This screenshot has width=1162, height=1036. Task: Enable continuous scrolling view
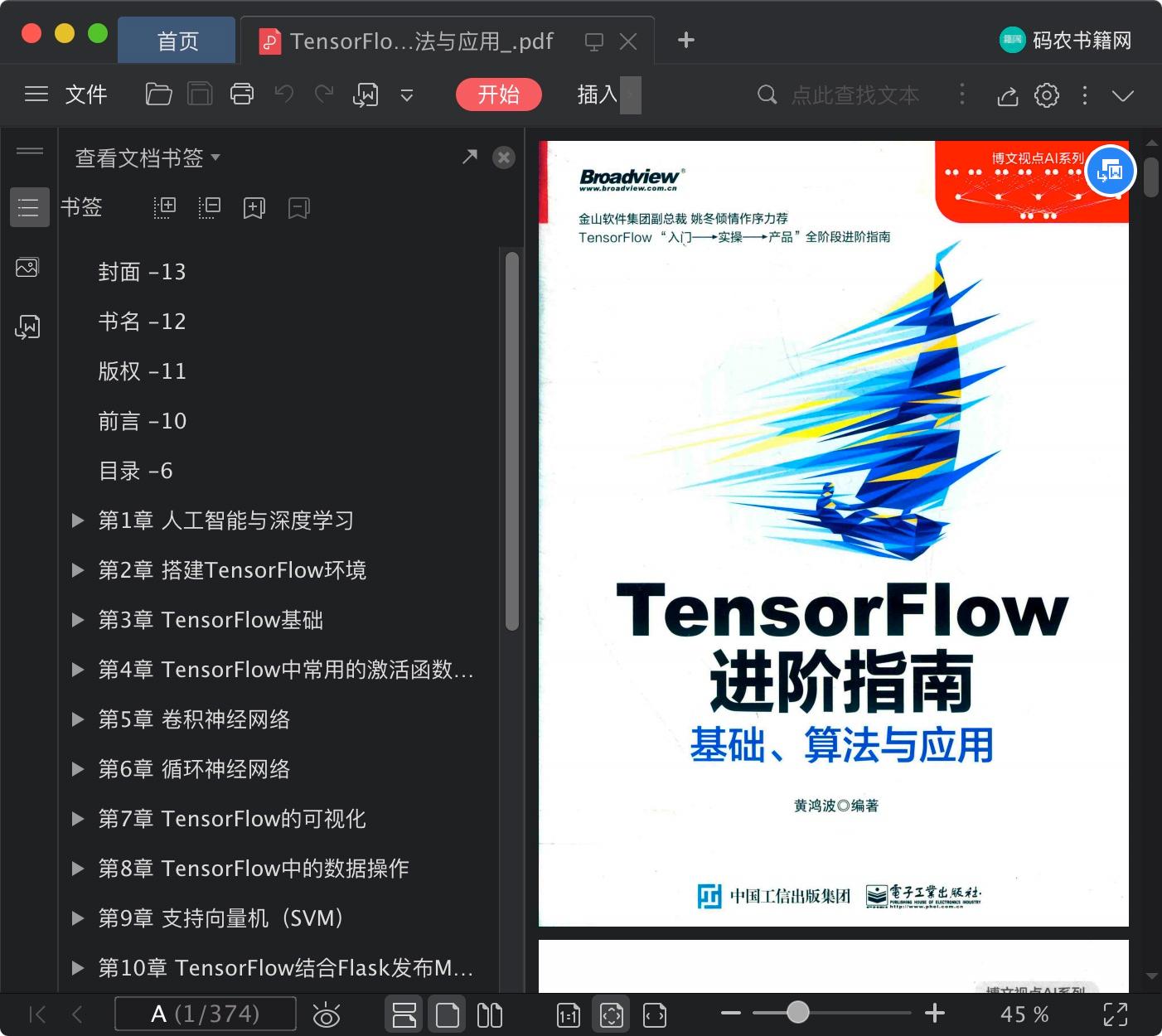click(404, 1014)
